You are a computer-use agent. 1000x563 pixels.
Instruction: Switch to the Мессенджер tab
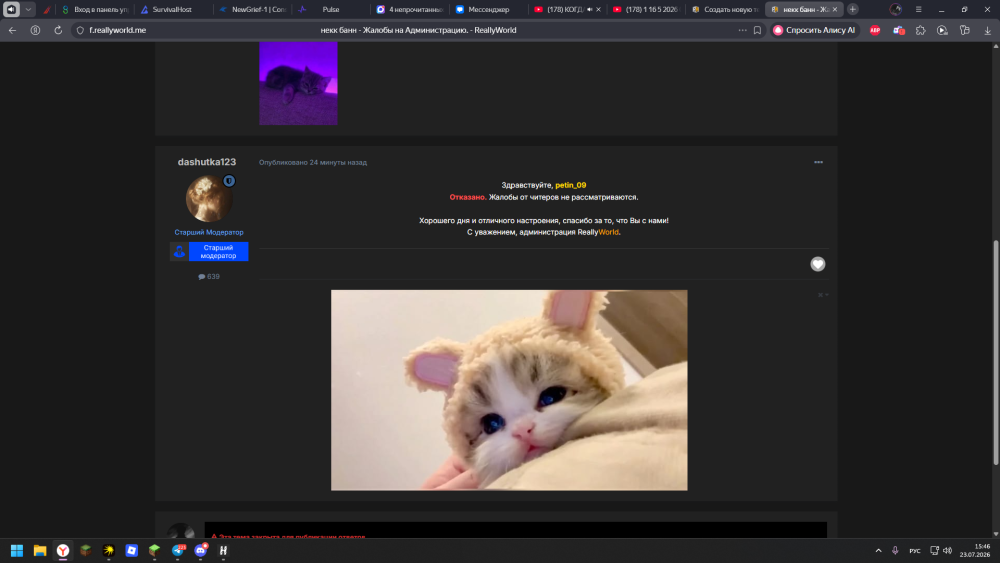[x=488, y=10]
